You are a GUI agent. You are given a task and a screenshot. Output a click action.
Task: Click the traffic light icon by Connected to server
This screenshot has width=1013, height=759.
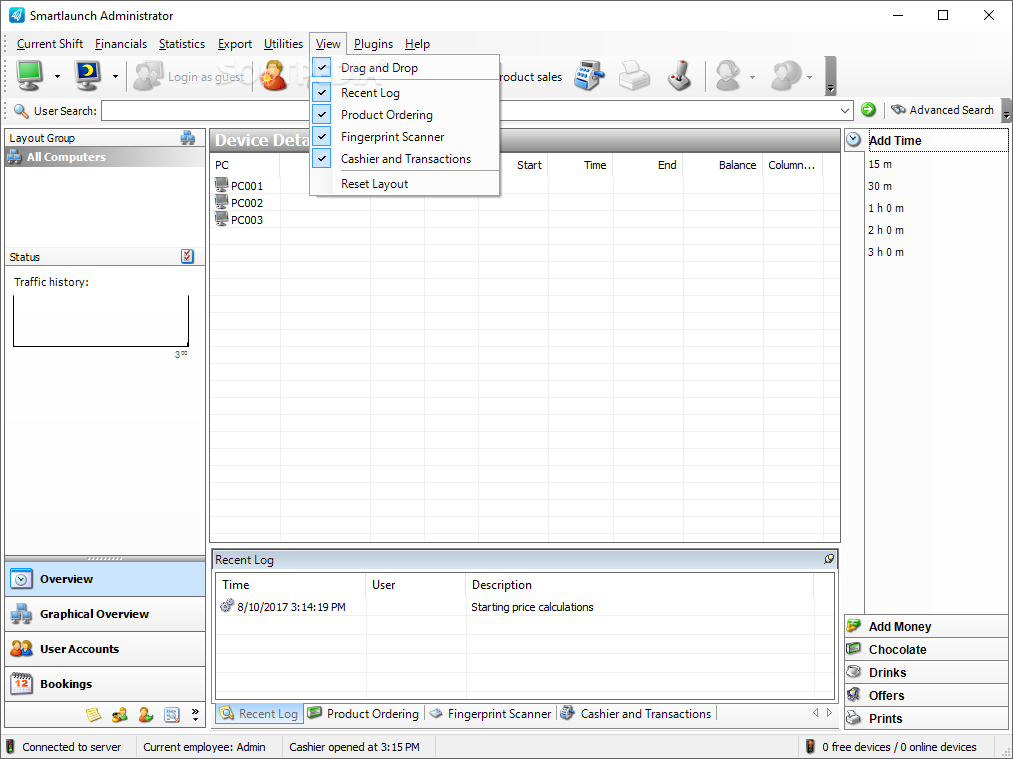[10, 746]
